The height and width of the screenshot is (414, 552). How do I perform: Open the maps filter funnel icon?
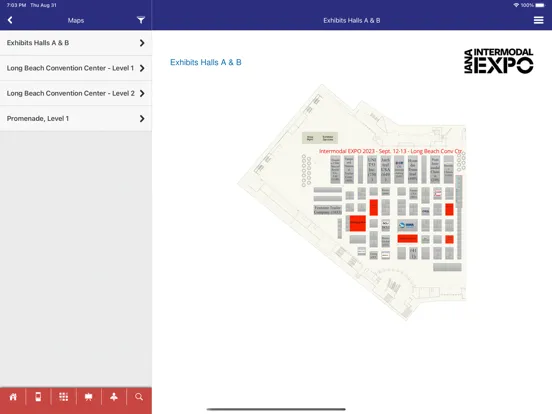[141, 20]
